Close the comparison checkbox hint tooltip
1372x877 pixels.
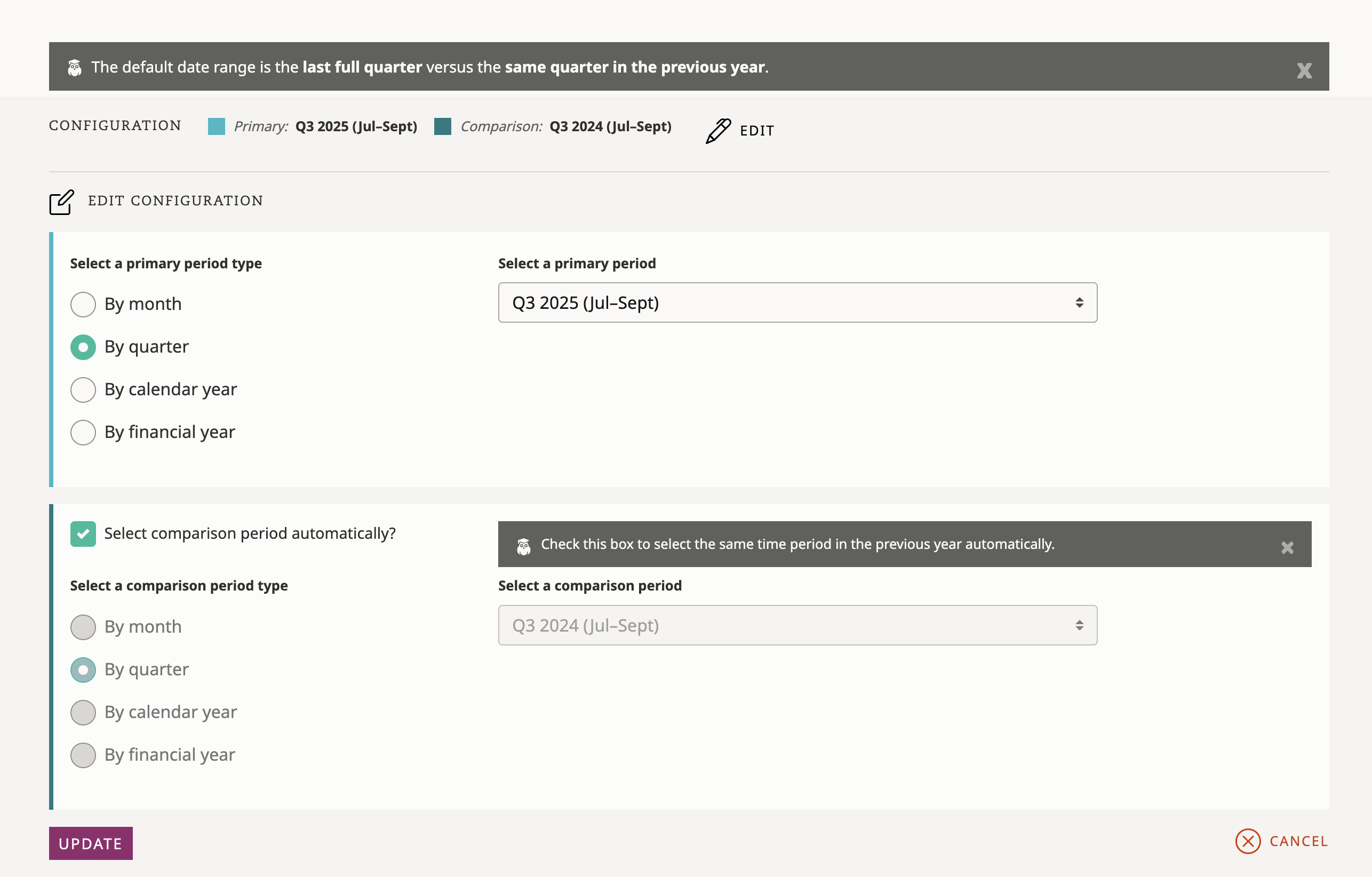coord(1287,548)
